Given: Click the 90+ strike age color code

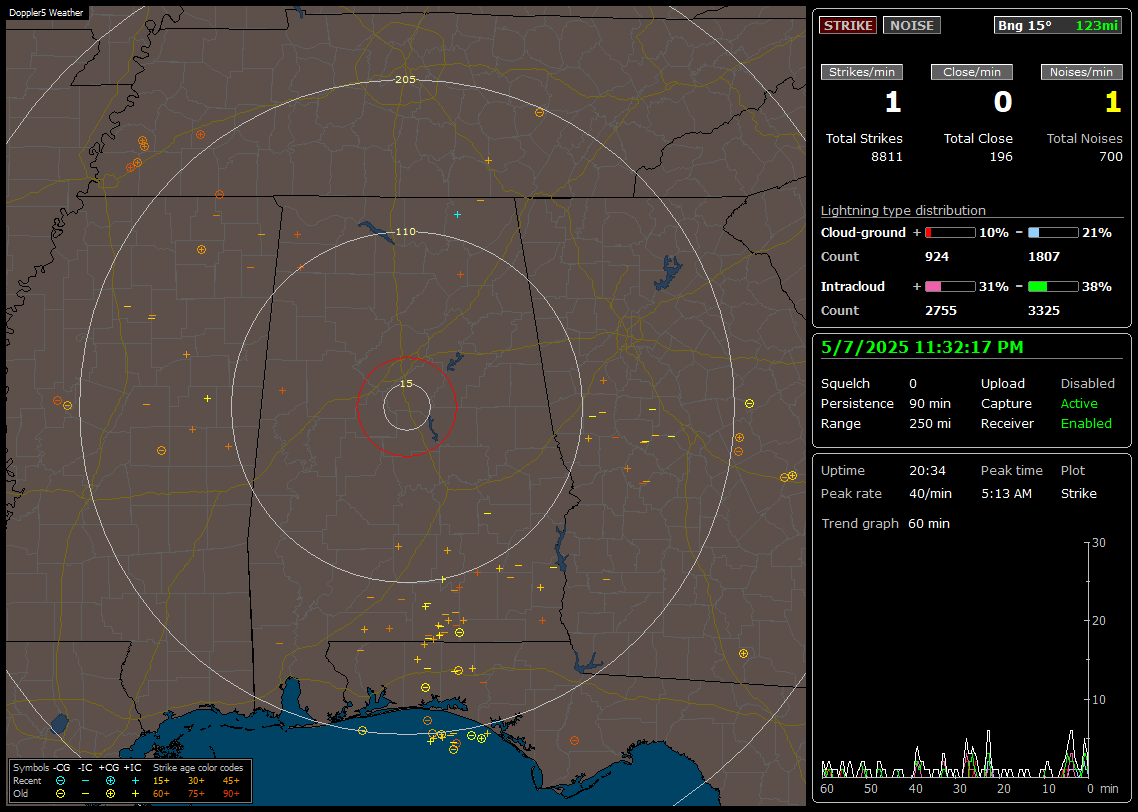Looking at the screenshot, I should point(231,794).
